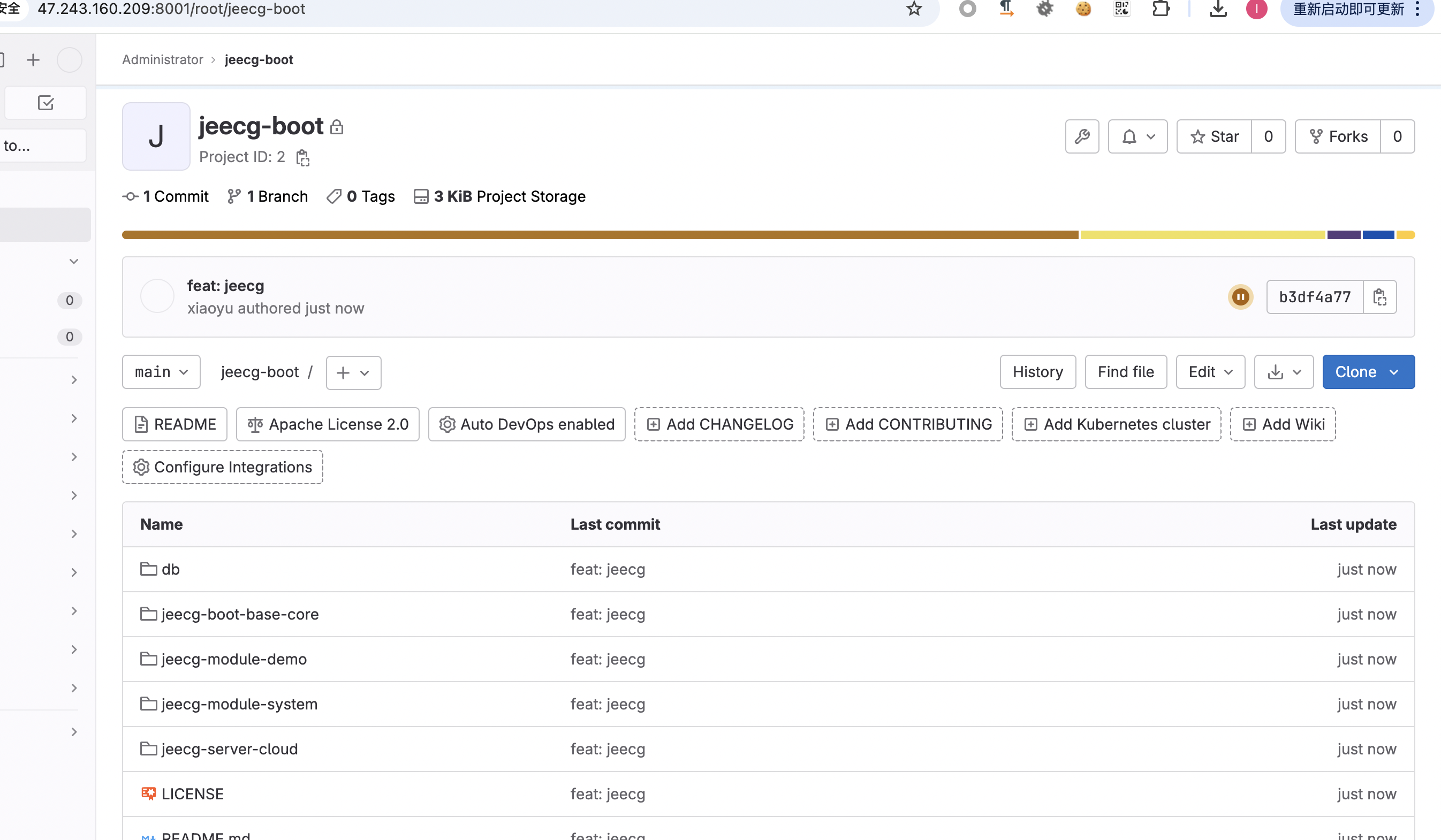This screenshot has width=1441, height=840.
Task: Open the jeecg-module-system folder
Action: coord(239,704)
